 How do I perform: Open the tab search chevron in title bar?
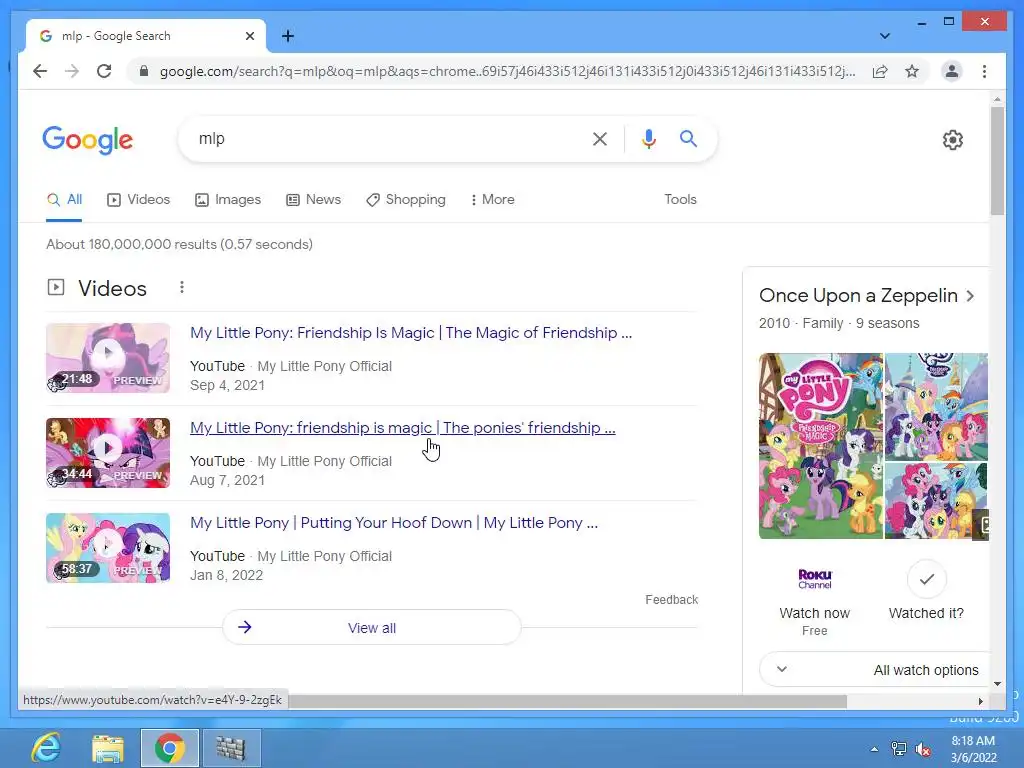pos(885,36)
